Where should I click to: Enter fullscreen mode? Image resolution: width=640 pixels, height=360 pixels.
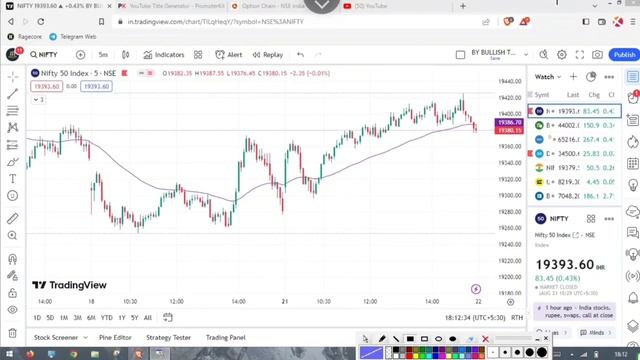pos(580,55)
